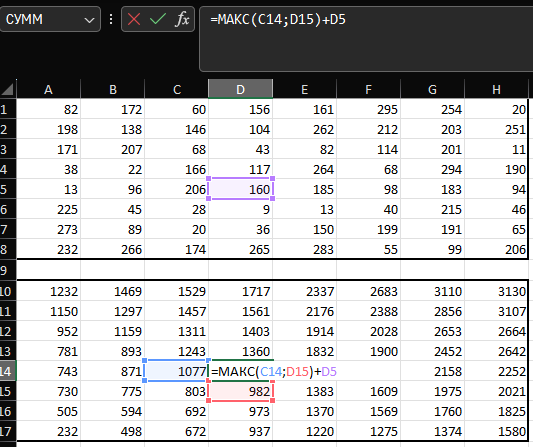This screenshot has width=533, height=447.
Task: Click cell H17 containing 1580
Action: click(x=496, y=431)
